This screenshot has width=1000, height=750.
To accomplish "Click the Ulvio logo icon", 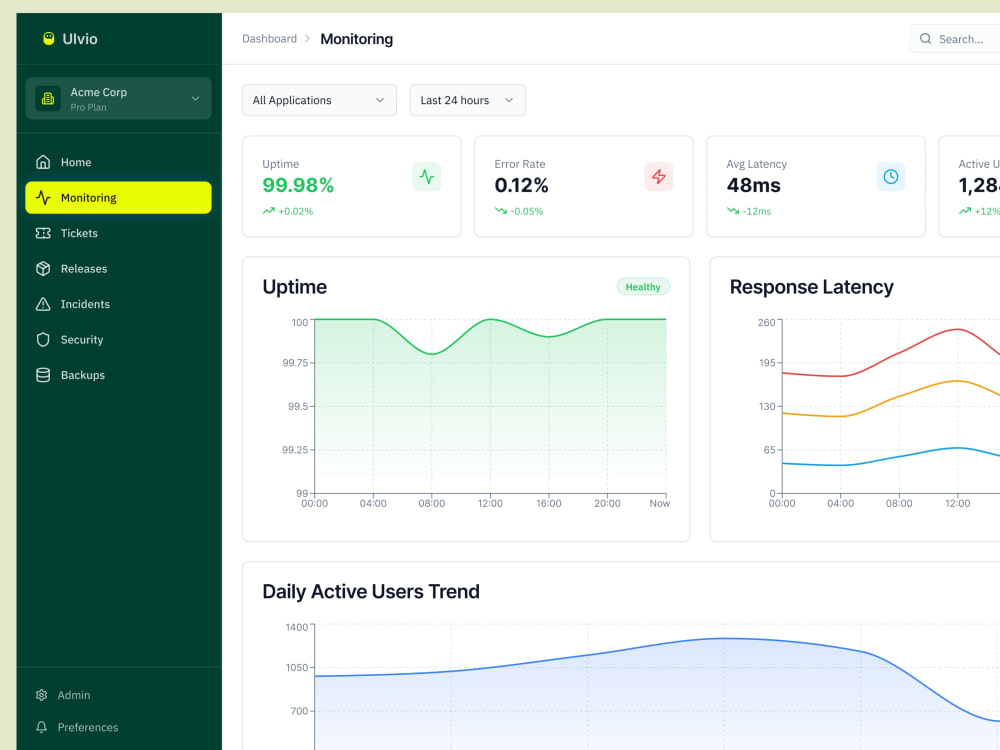I will [48, 39].
